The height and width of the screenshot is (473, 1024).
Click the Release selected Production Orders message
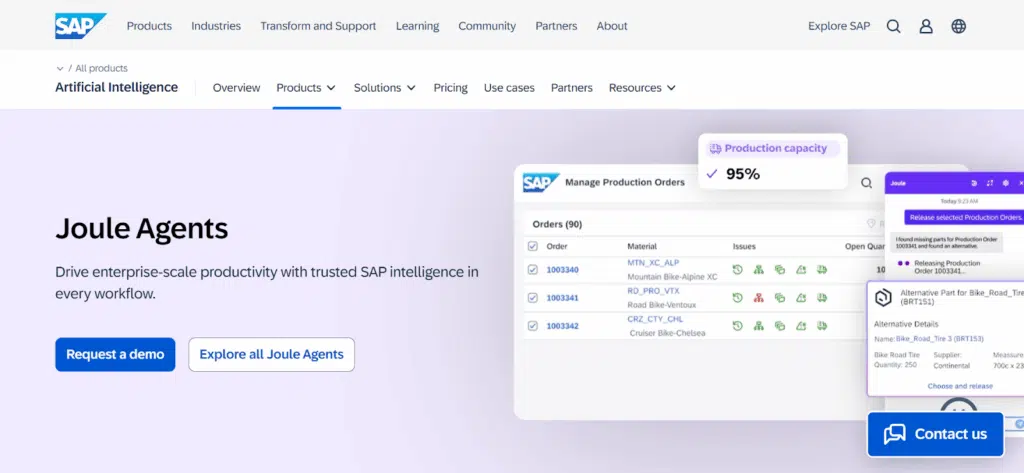point(965,217)
